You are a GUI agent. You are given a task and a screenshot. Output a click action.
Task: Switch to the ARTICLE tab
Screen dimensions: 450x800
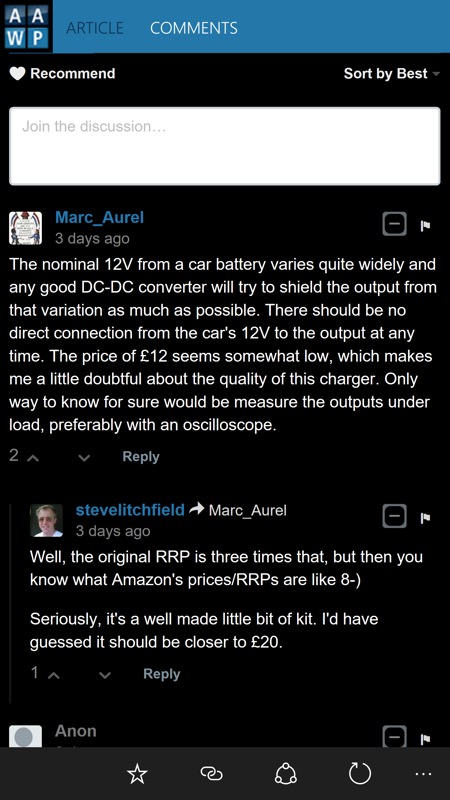coord(95,28)
